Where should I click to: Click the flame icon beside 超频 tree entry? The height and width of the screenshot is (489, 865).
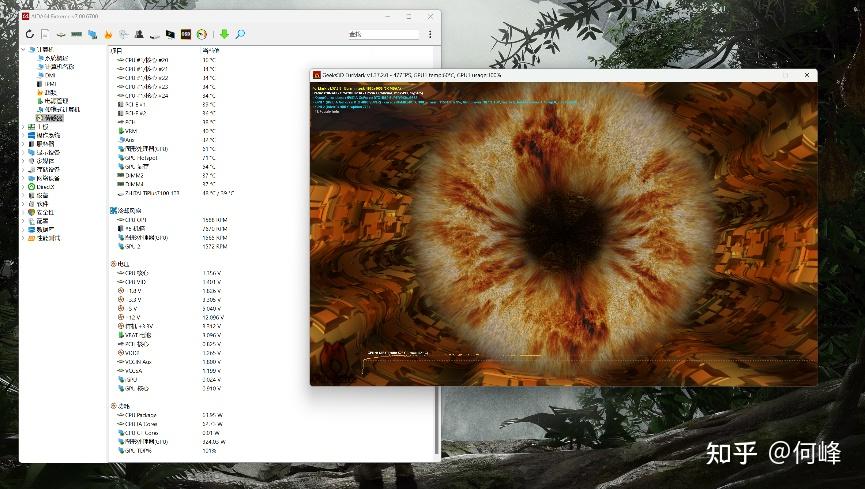click(40, 92)
